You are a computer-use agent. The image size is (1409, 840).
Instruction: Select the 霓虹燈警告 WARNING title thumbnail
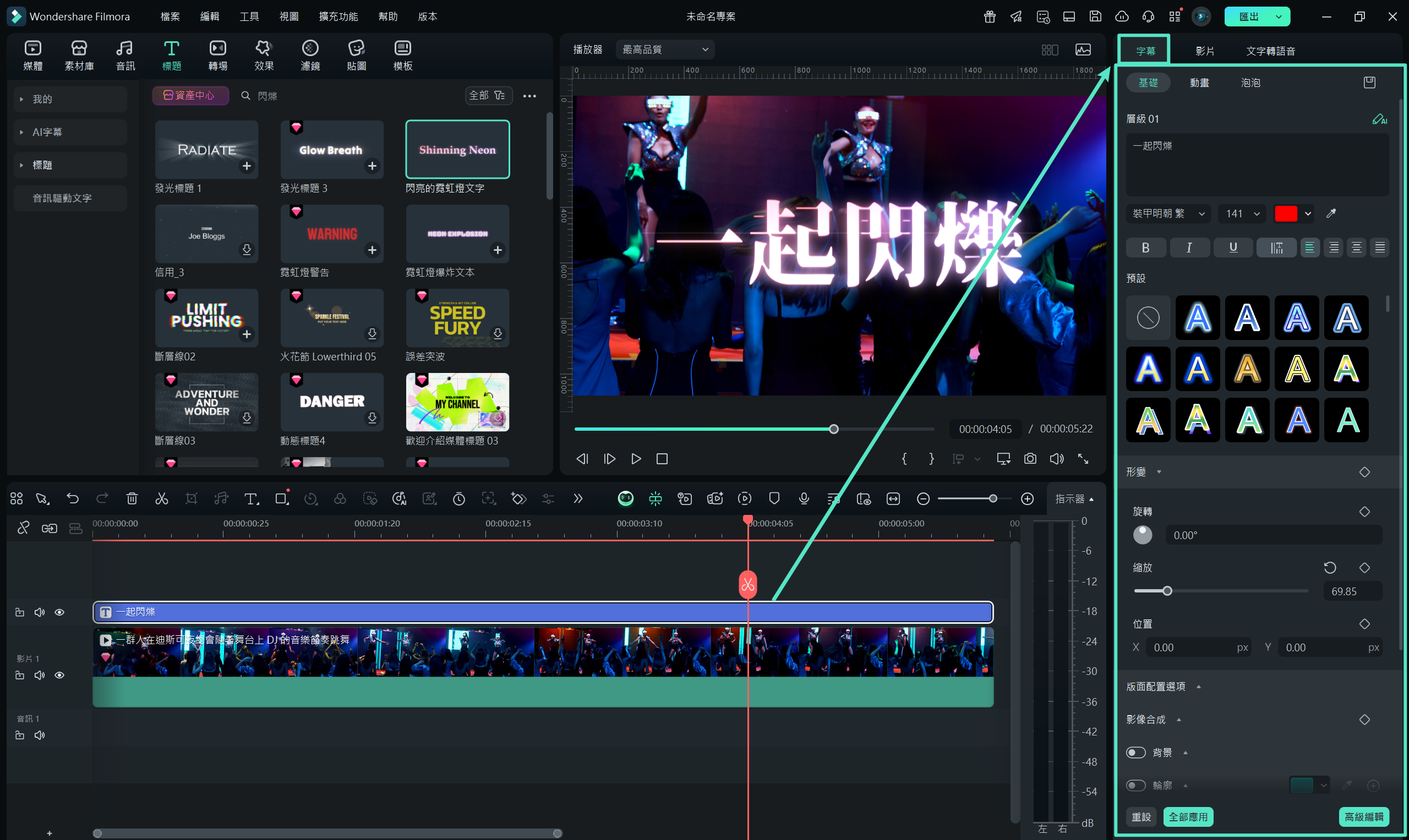[332, 234]
